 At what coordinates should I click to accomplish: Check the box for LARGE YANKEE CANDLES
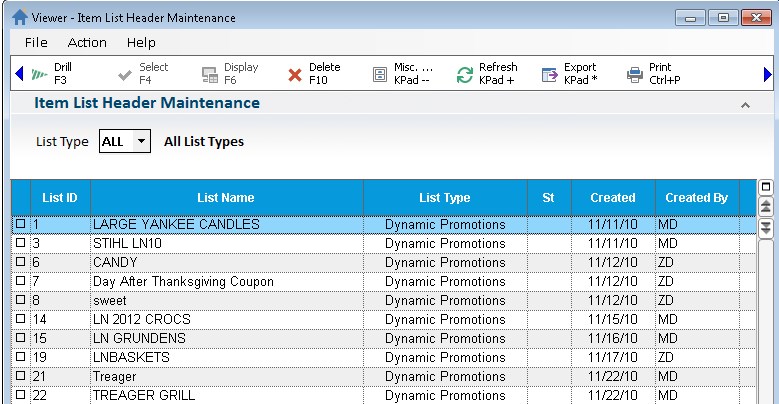[x=20, y=225]
